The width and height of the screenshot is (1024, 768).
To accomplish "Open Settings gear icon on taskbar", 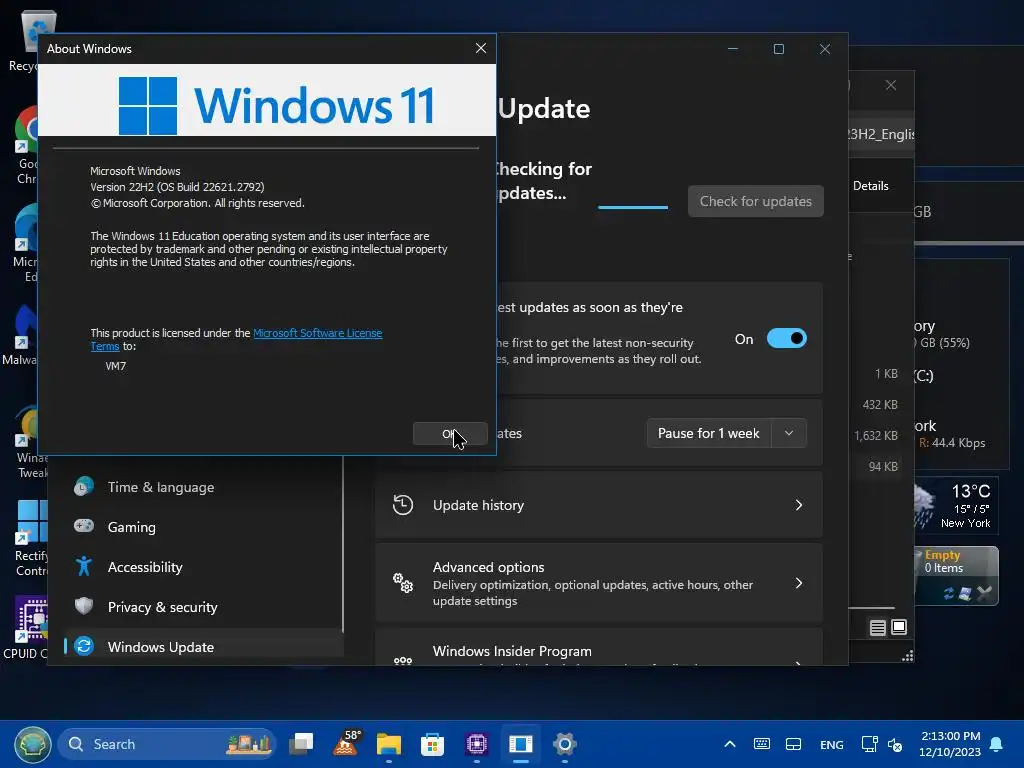I will tap(564, 744).
